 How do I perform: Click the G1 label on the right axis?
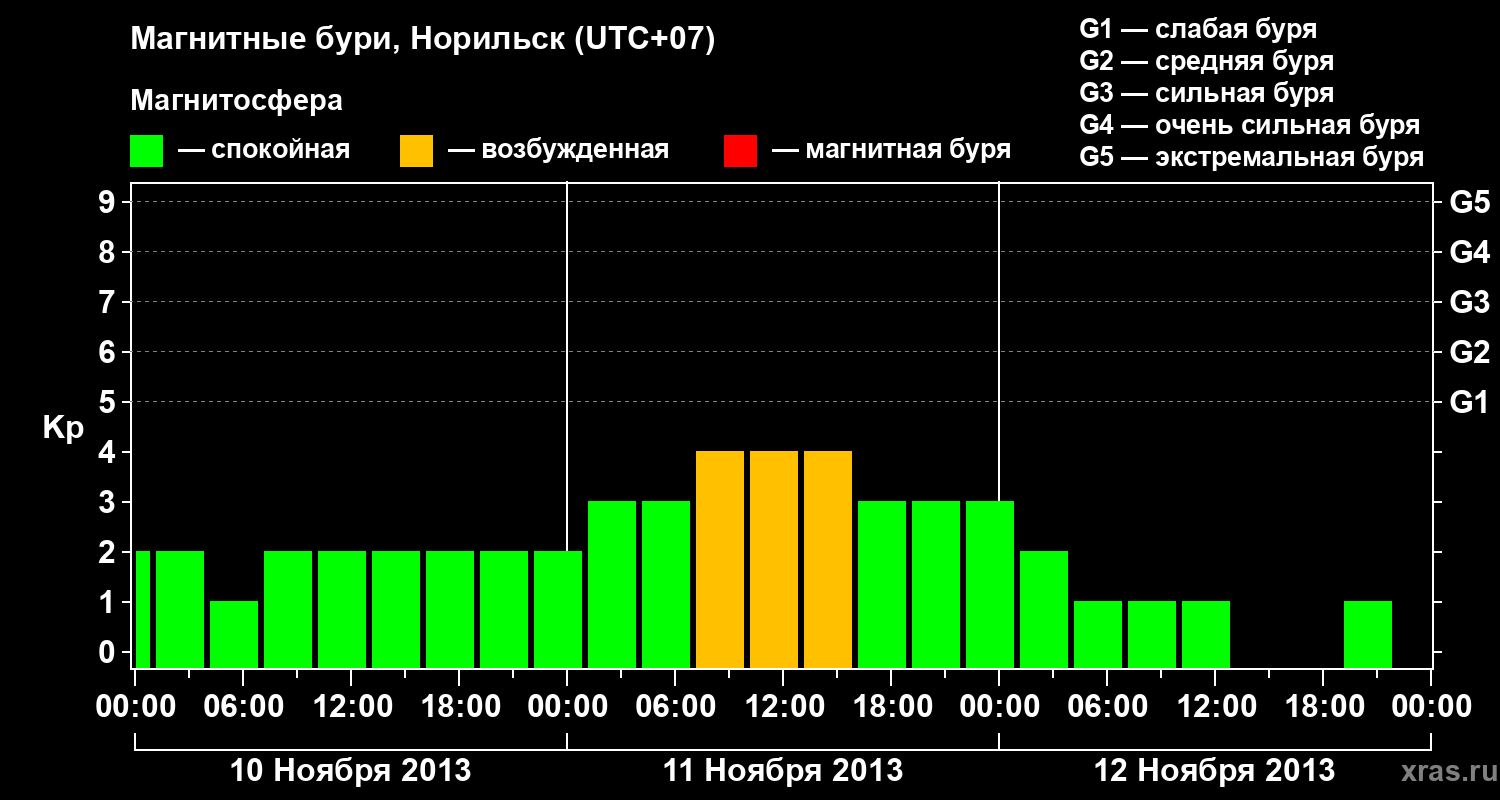point(1469,402)
